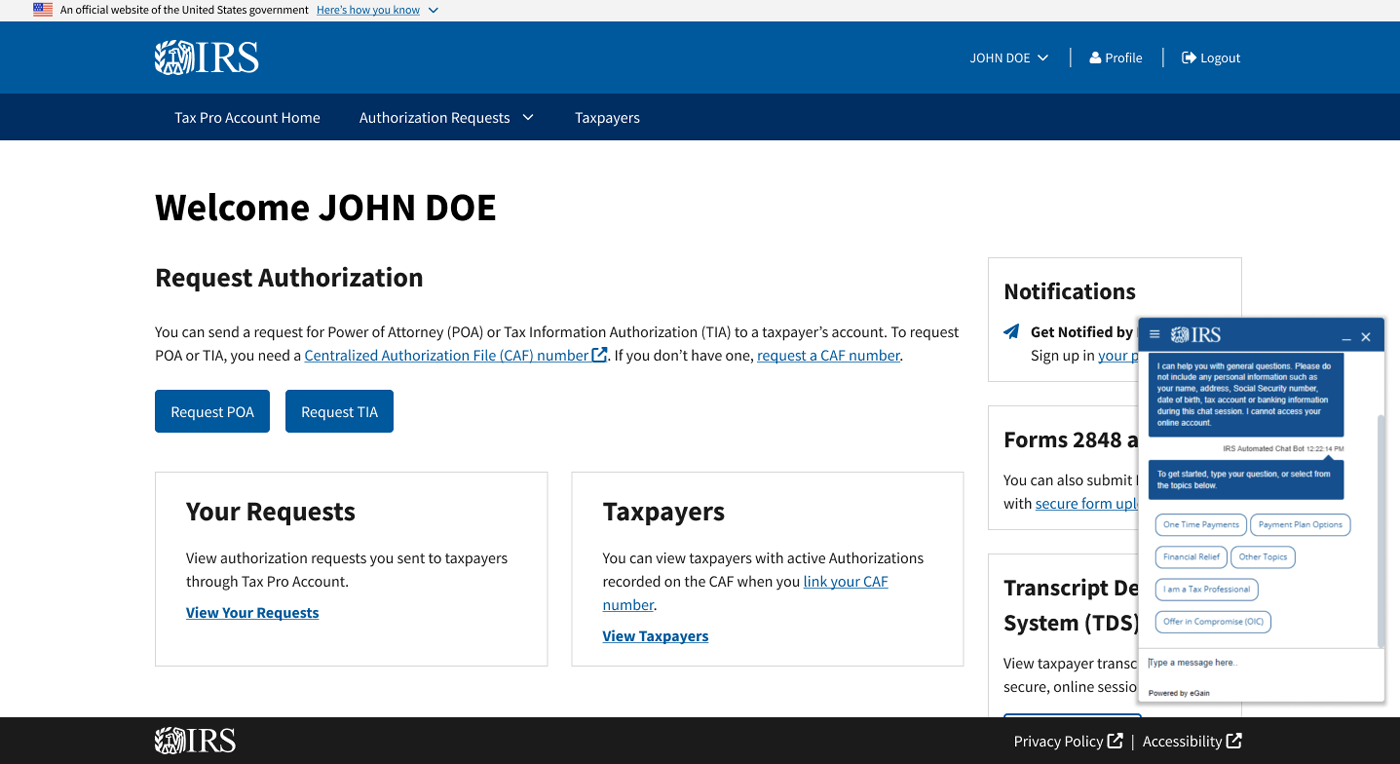Open the Privacy Policy footer link

(1068, 741)
